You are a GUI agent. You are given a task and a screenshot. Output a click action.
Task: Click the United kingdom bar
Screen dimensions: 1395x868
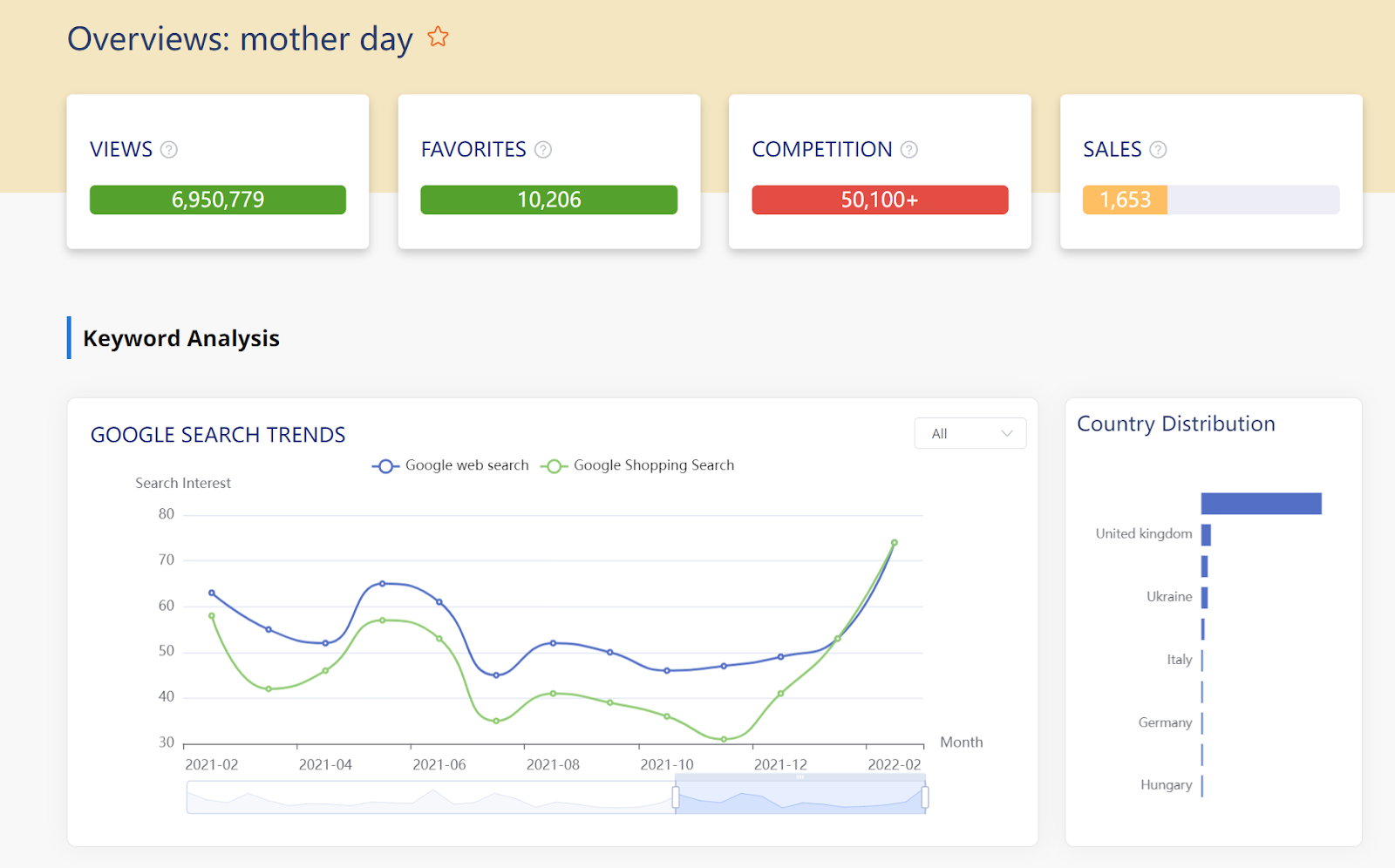point(1206,535)
